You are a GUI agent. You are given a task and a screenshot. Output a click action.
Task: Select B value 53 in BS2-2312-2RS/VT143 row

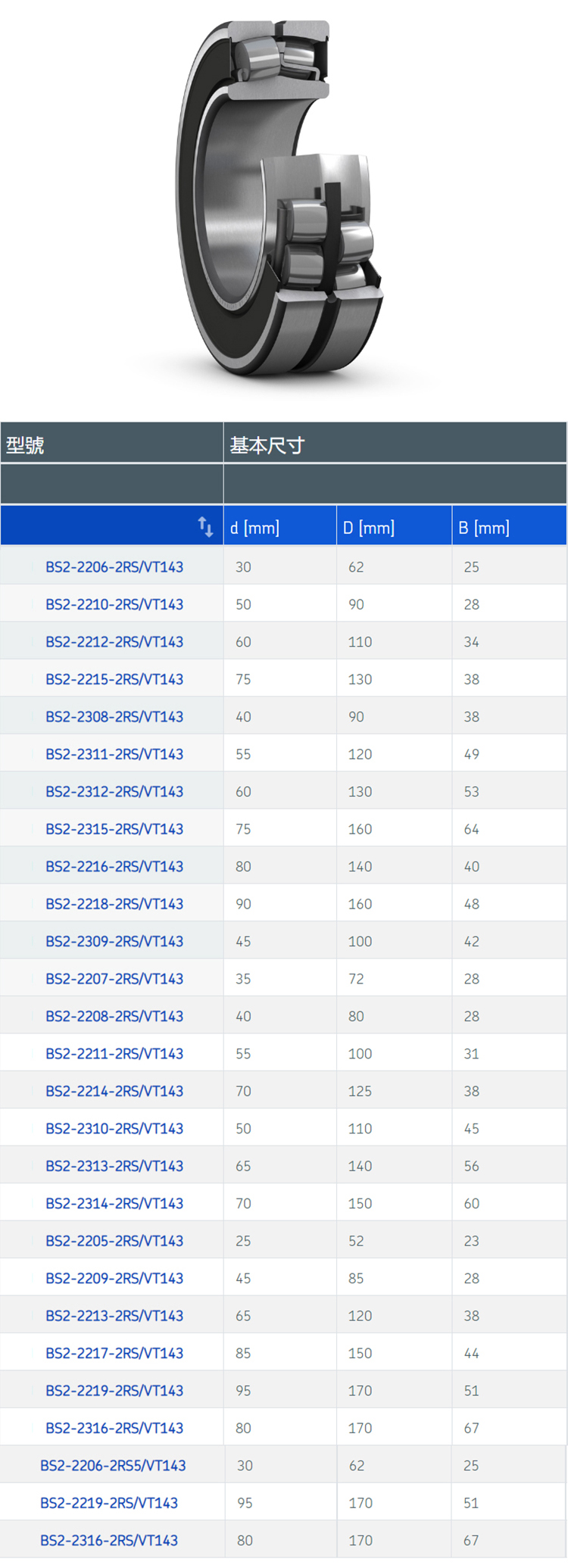pos(472,792)
